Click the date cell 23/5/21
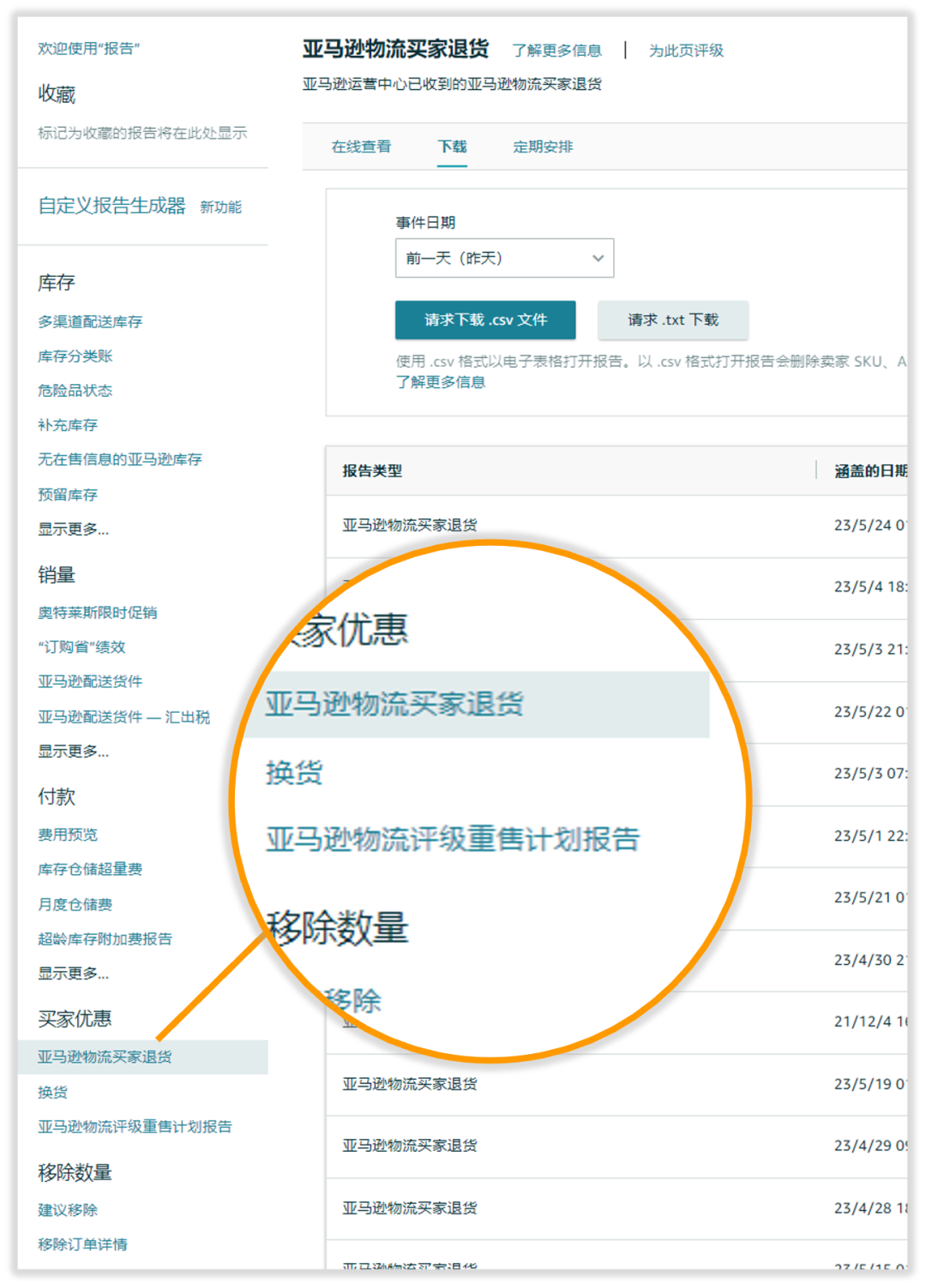926x1288 pixels. [869, 897]
